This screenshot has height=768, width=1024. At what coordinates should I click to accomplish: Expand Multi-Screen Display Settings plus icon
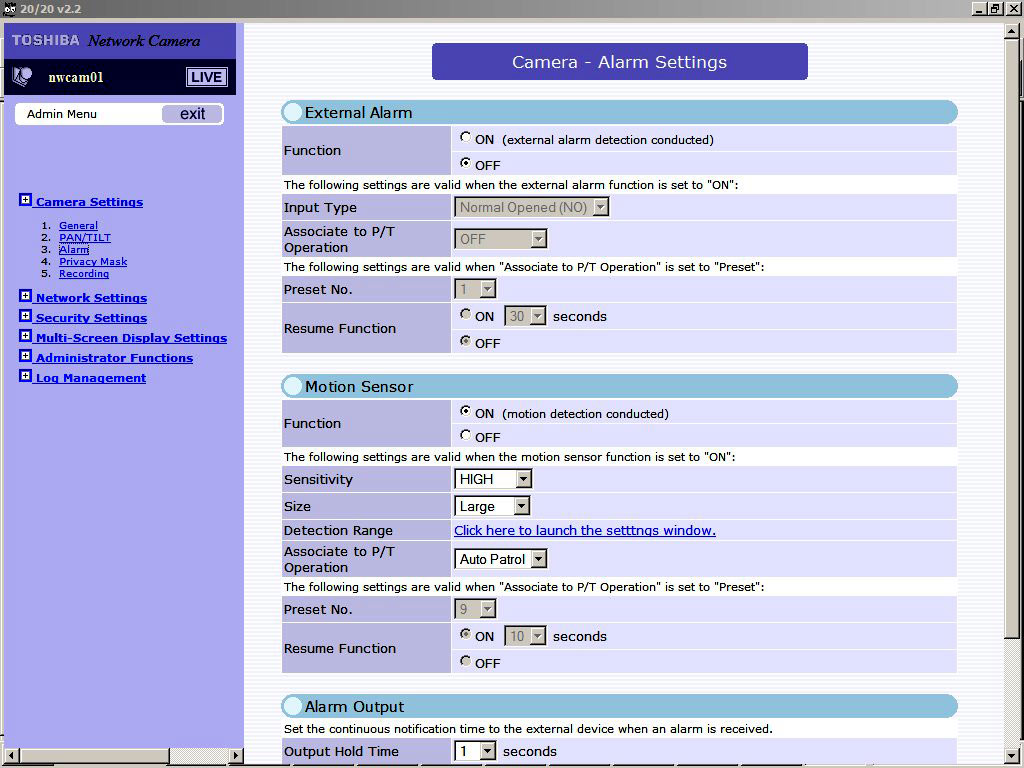click(26, 337)
